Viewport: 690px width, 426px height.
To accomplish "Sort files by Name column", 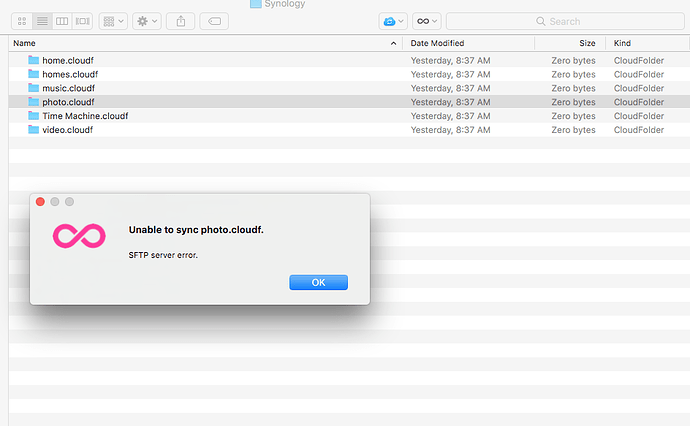I will 200,44.
